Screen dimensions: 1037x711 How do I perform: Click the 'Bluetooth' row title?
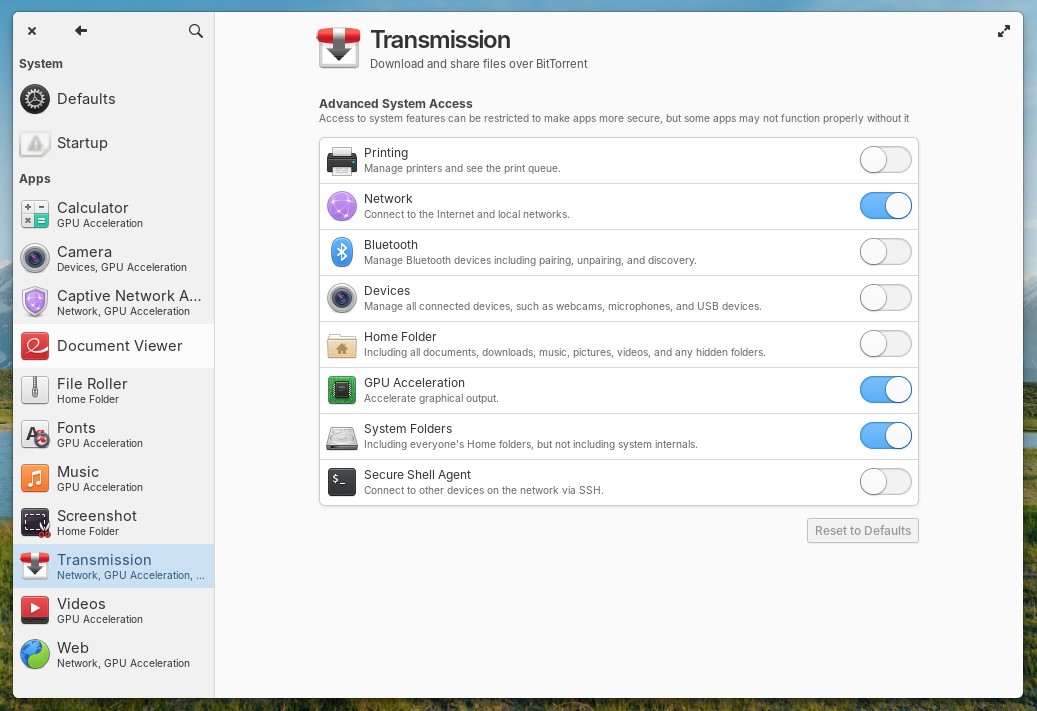tap(390, 245)
